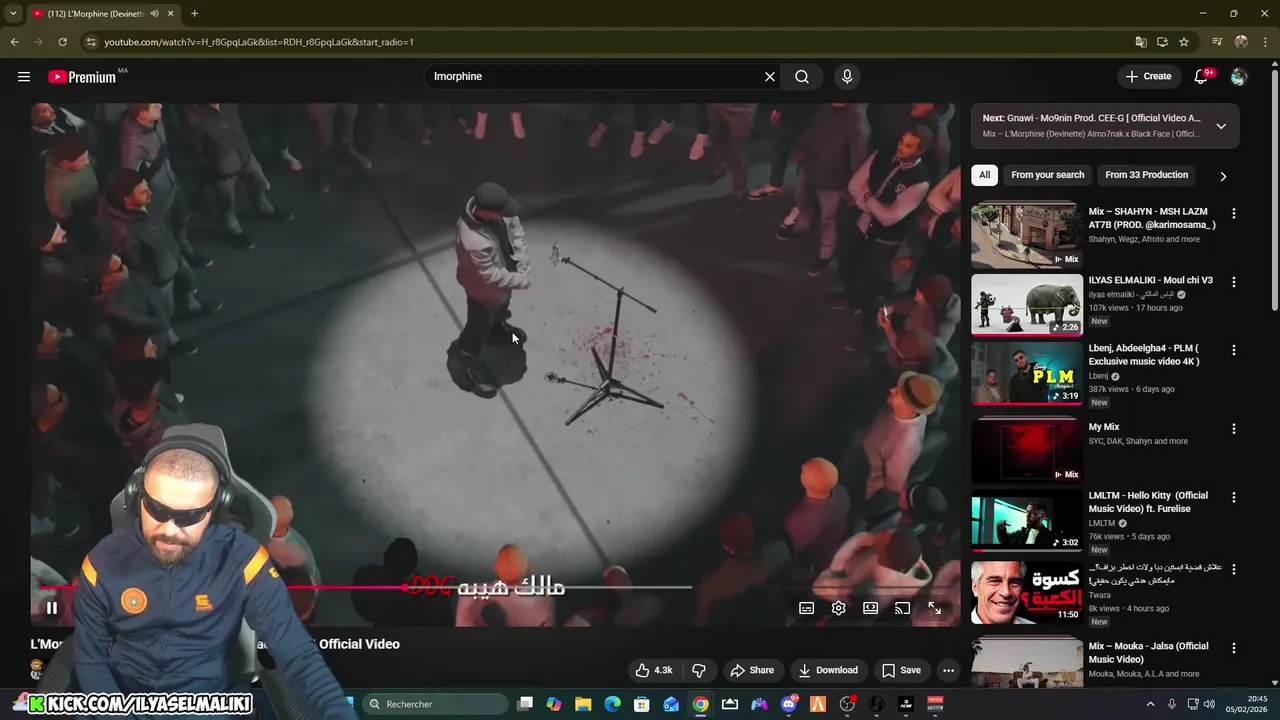
Task: Open volume control in system tray
Action: [x=1210, y=704]
